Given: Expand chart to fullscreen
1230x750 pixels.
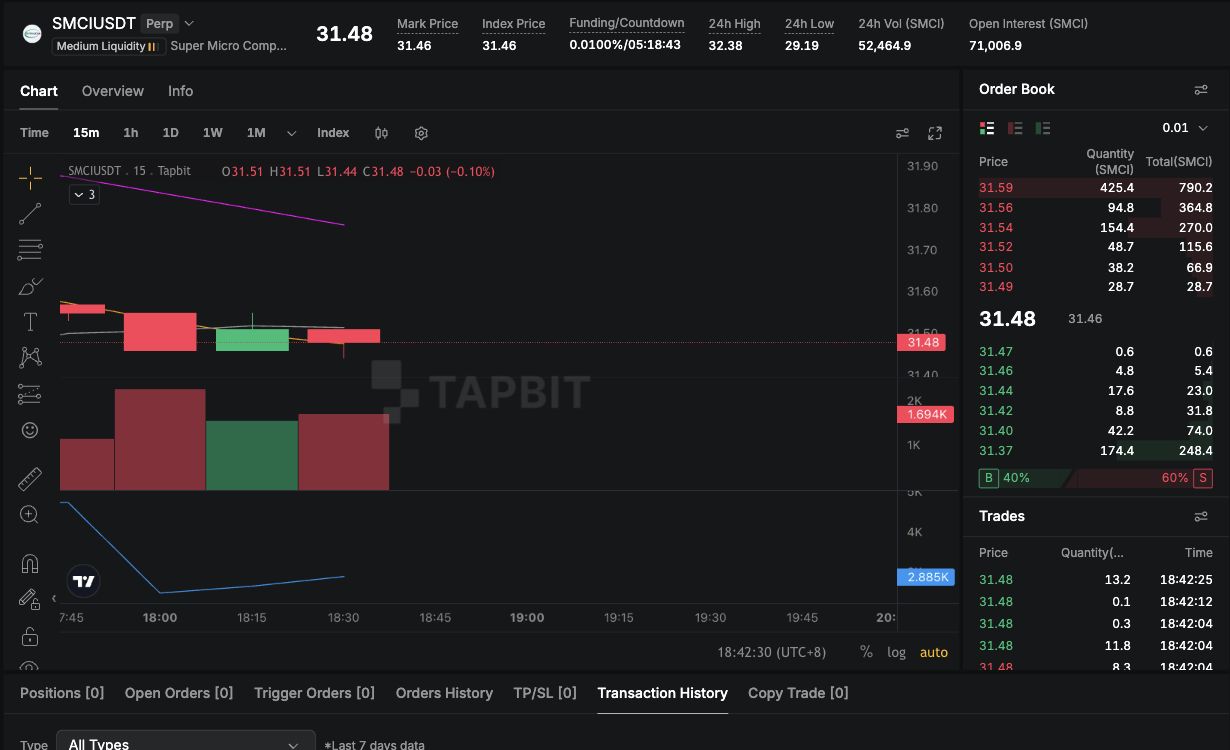Looking at the screenshot, I should click(935, 133).
